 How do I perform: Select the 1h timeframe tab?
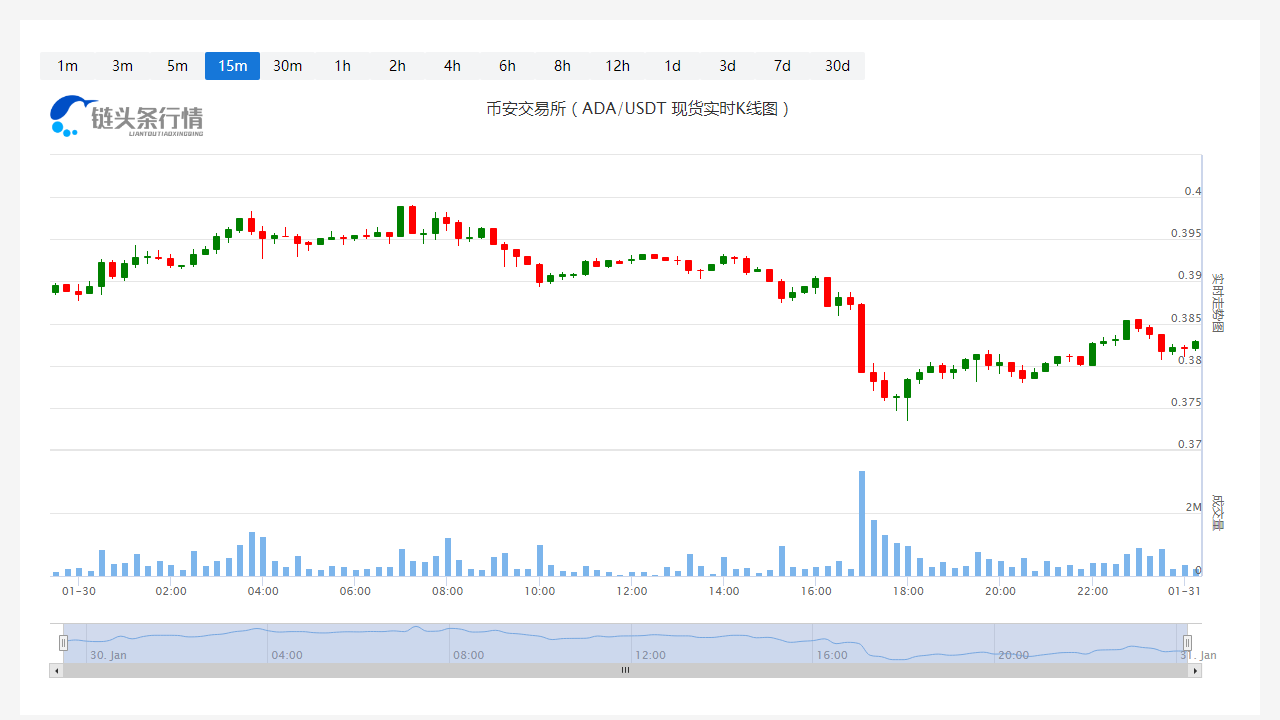click(342, 66)
